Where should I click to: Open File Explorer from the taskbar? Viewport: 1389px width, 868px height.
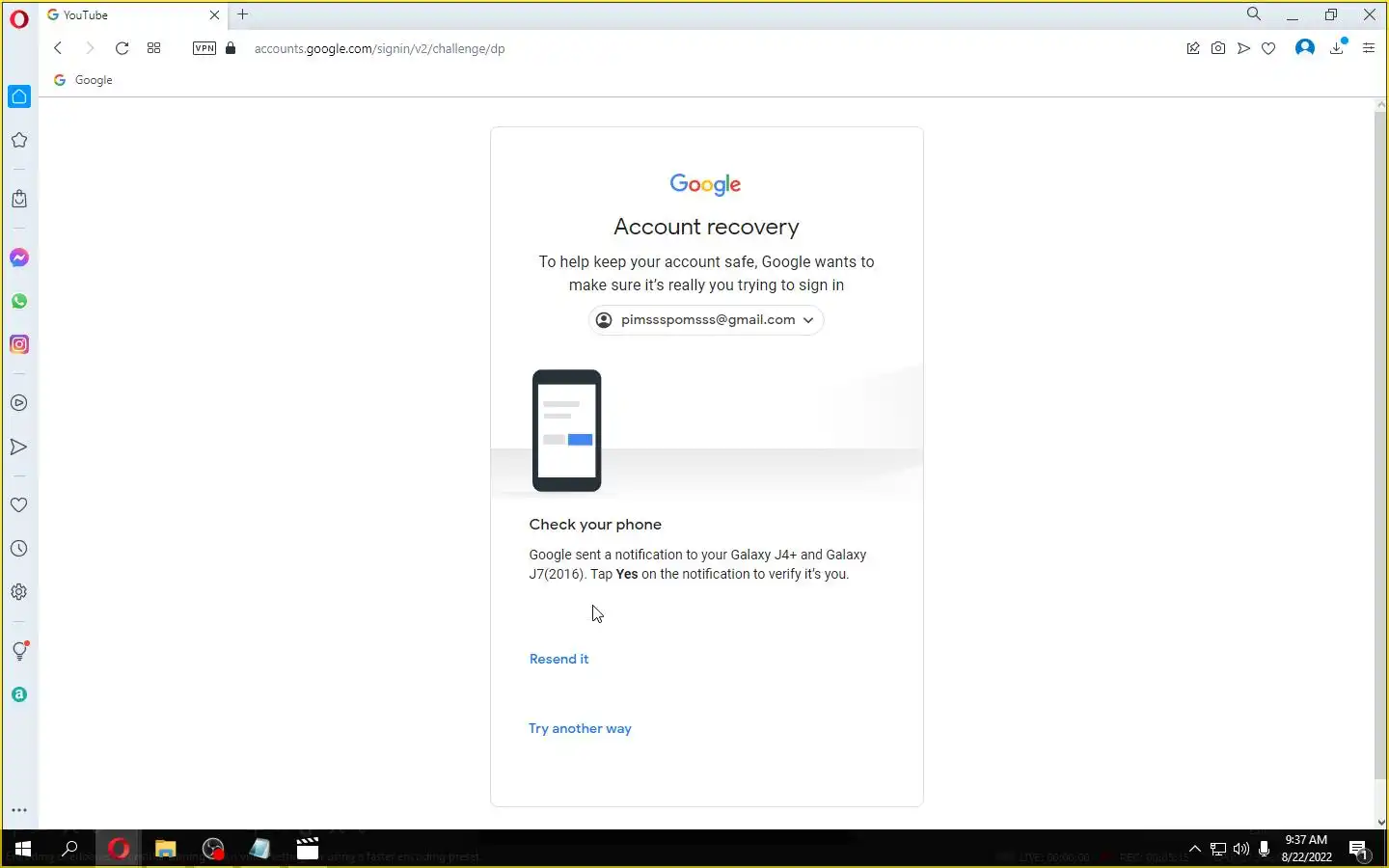[166, 849]
